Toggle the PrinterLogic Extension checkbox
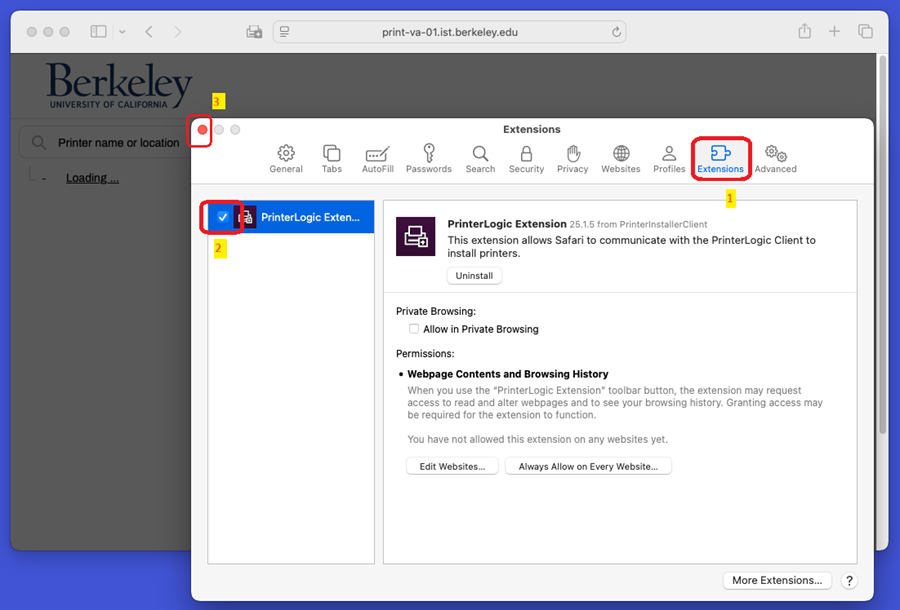Screen dimensions: 900x610 [222, 217]
